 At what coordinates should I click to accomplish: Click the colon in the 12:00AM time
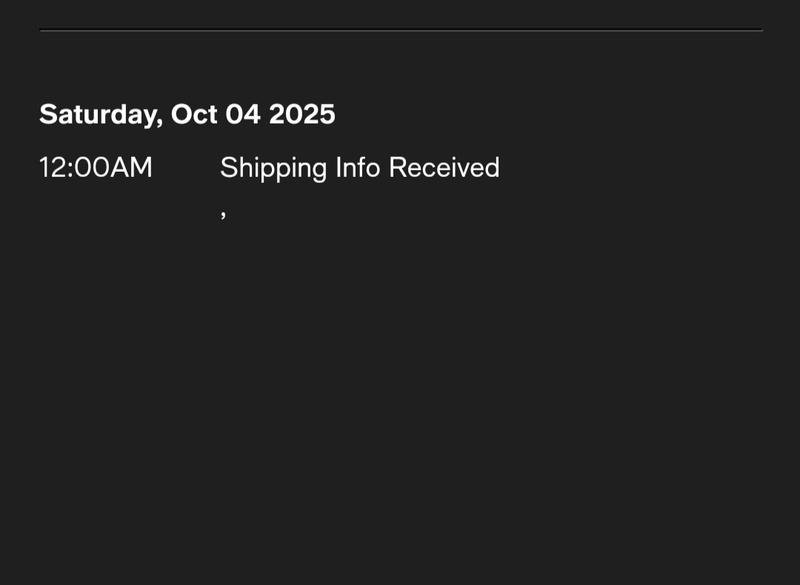tap(70, 168)
